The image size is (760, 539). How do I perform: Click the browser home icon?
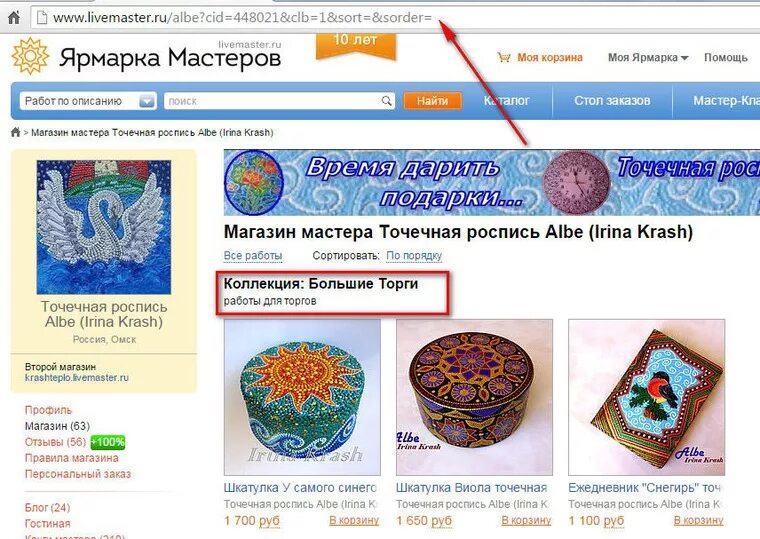14,18
